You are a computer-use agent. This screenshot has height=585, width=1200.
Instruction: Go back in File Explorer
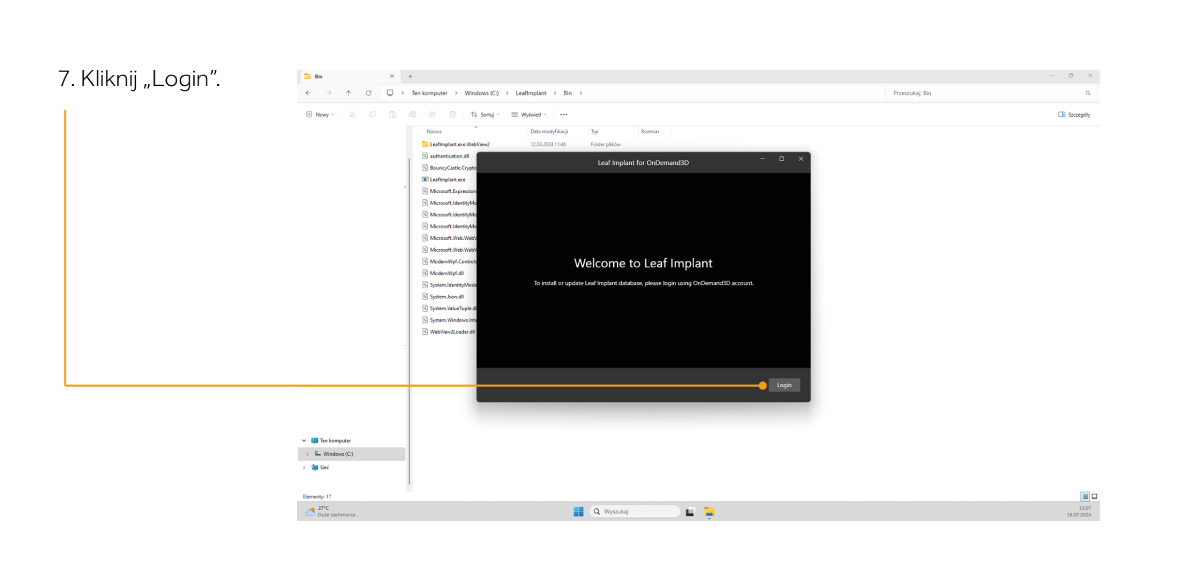click(309, 93)
